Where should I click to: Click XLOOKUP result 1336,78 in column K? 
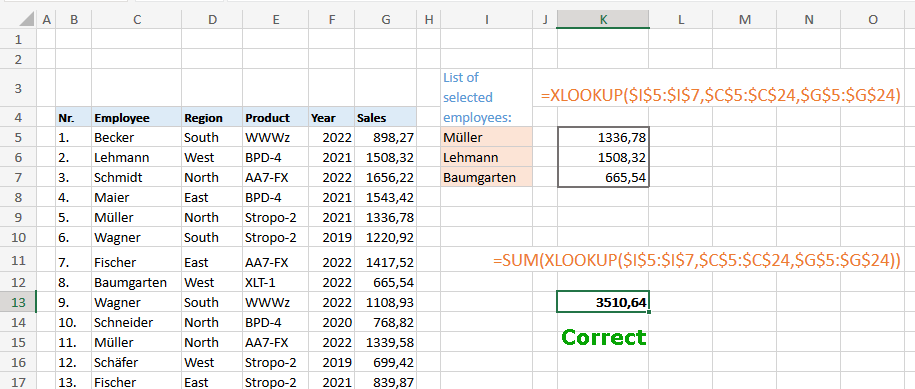[x=603, y=138]
